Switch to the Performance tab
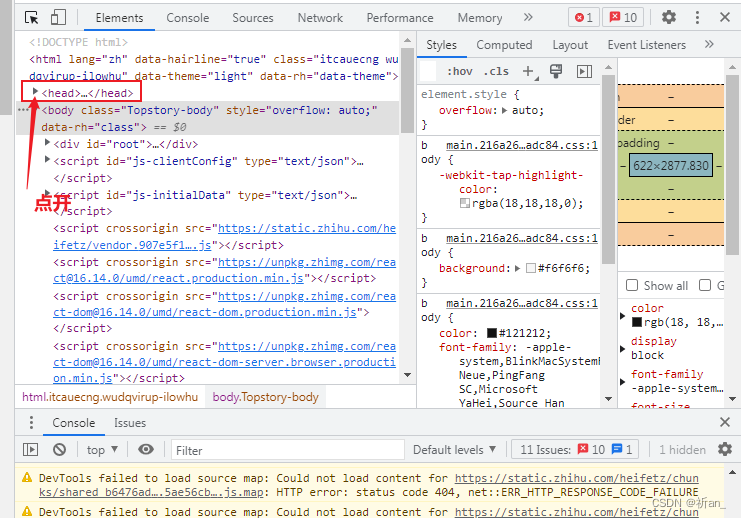This screenshot has height=518, width=741. tap(400, 18)
